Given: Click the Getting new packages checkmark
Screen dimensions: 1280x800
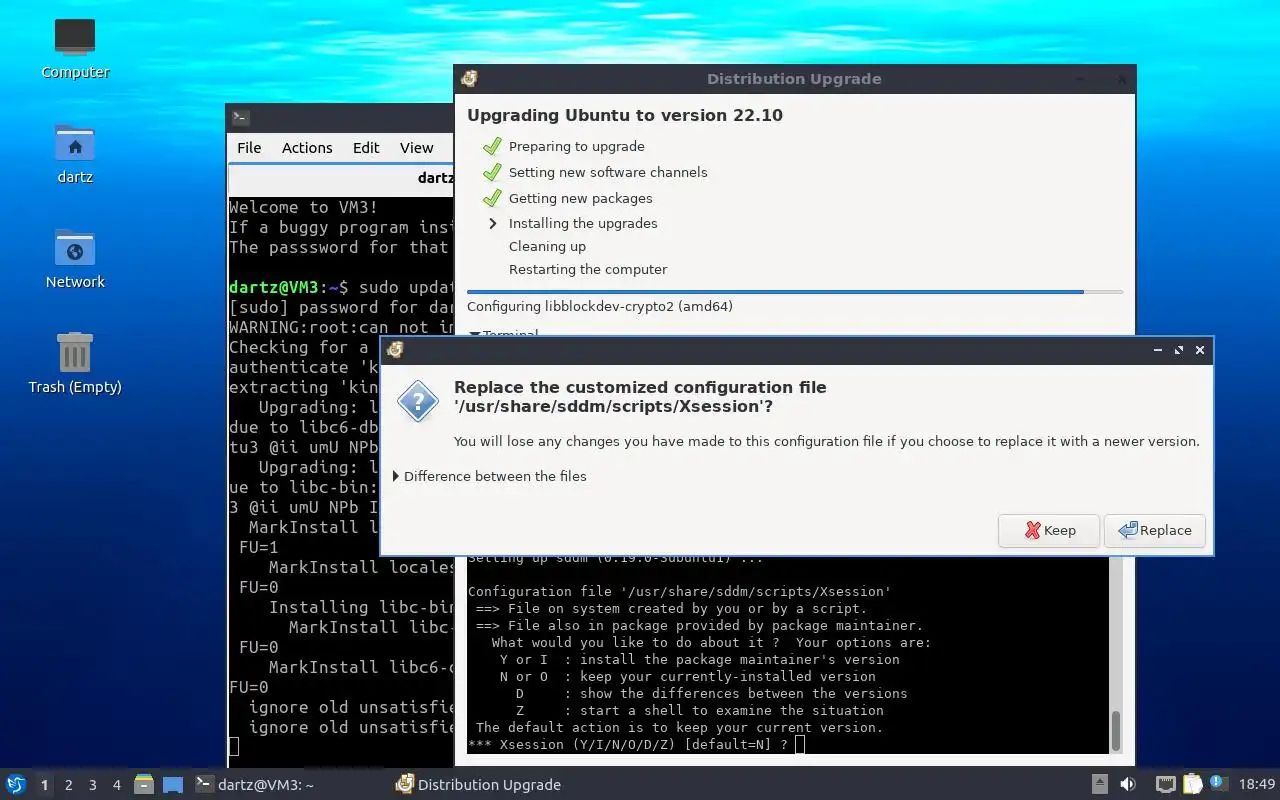Looking at the screenshot, I should pos(492,198).
